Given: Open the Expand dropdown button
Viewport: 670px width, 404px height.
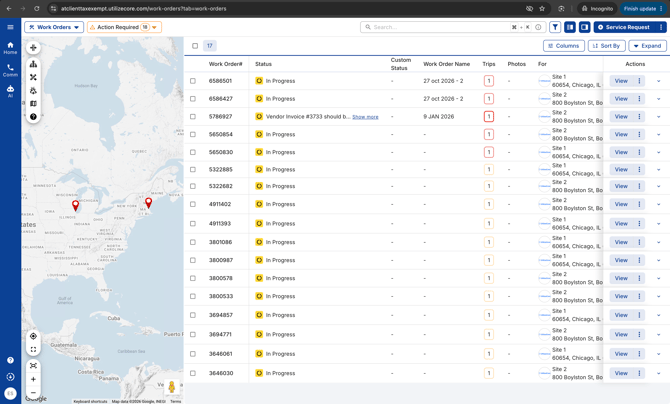Looking at the screenshot, I should (x=647, y=46).
